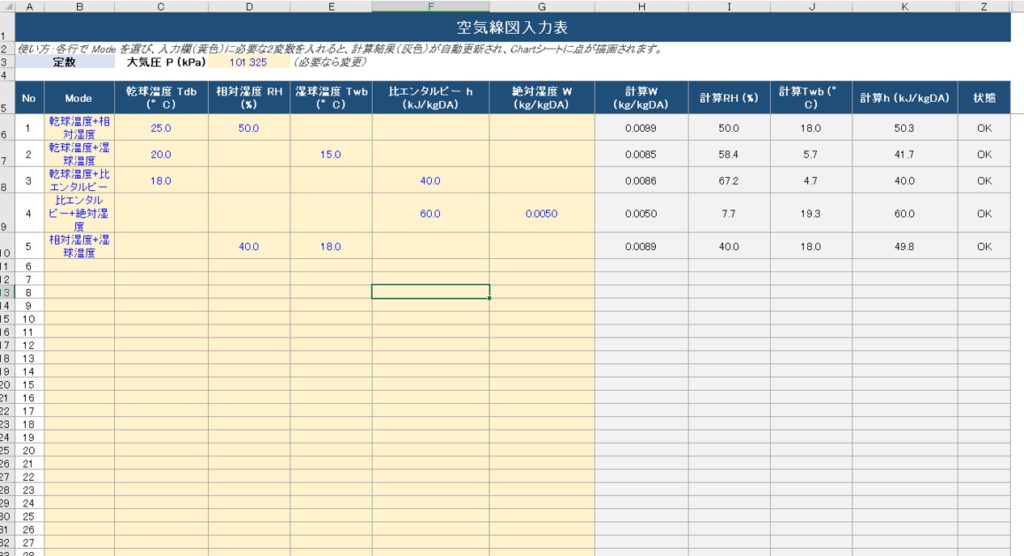Click the 比エンタルピー h header cell
This screenshot has width=1024, height=556.
pos(430,98)
